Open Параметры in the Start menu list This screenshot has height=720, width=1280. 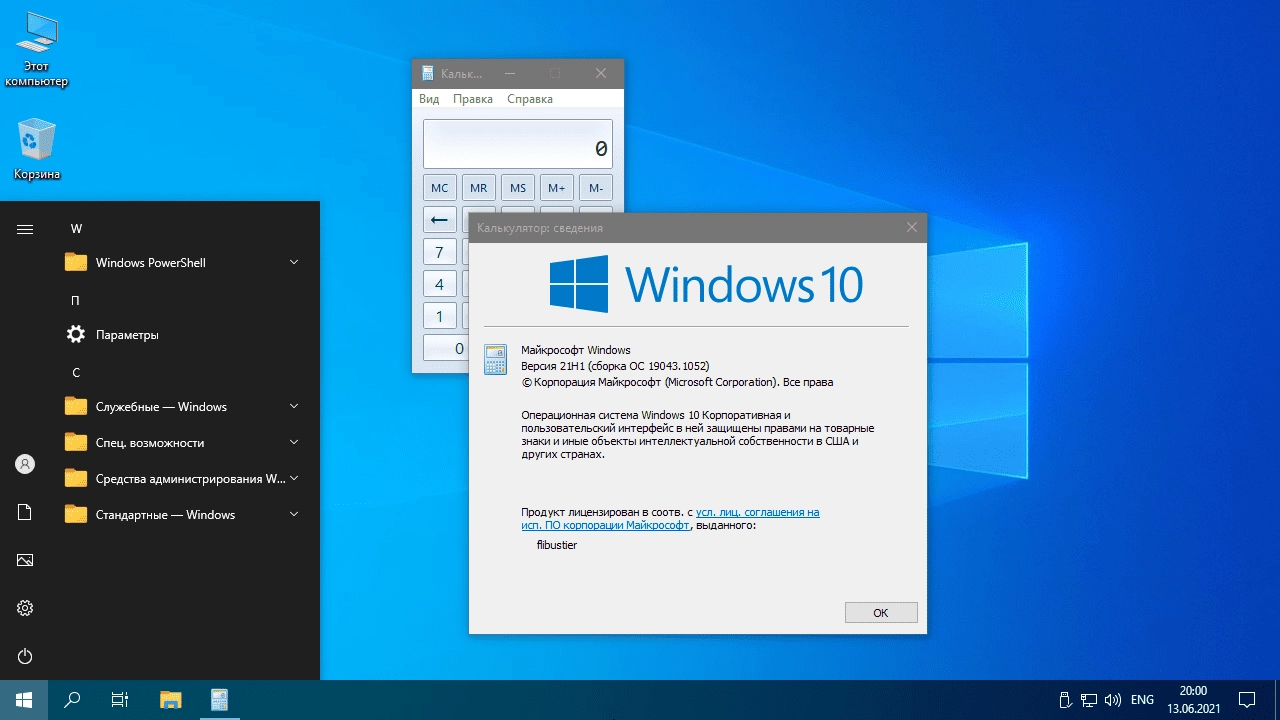(184, 335)
